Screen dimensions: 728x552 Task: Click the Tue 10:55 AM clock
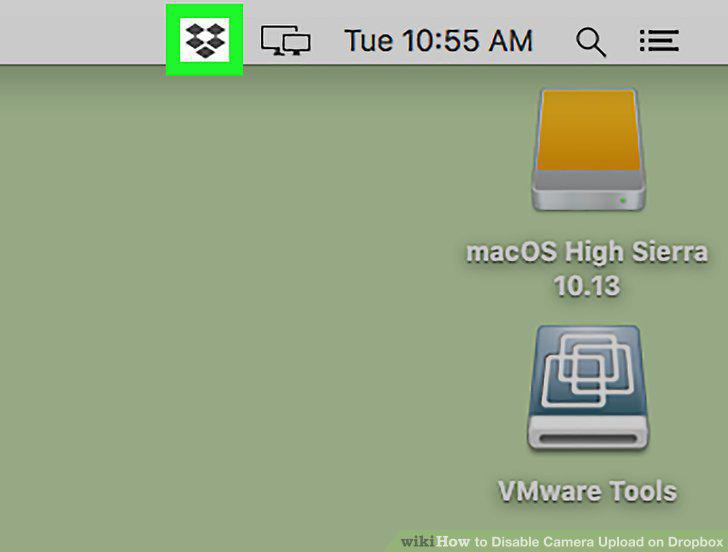point(438,40)
